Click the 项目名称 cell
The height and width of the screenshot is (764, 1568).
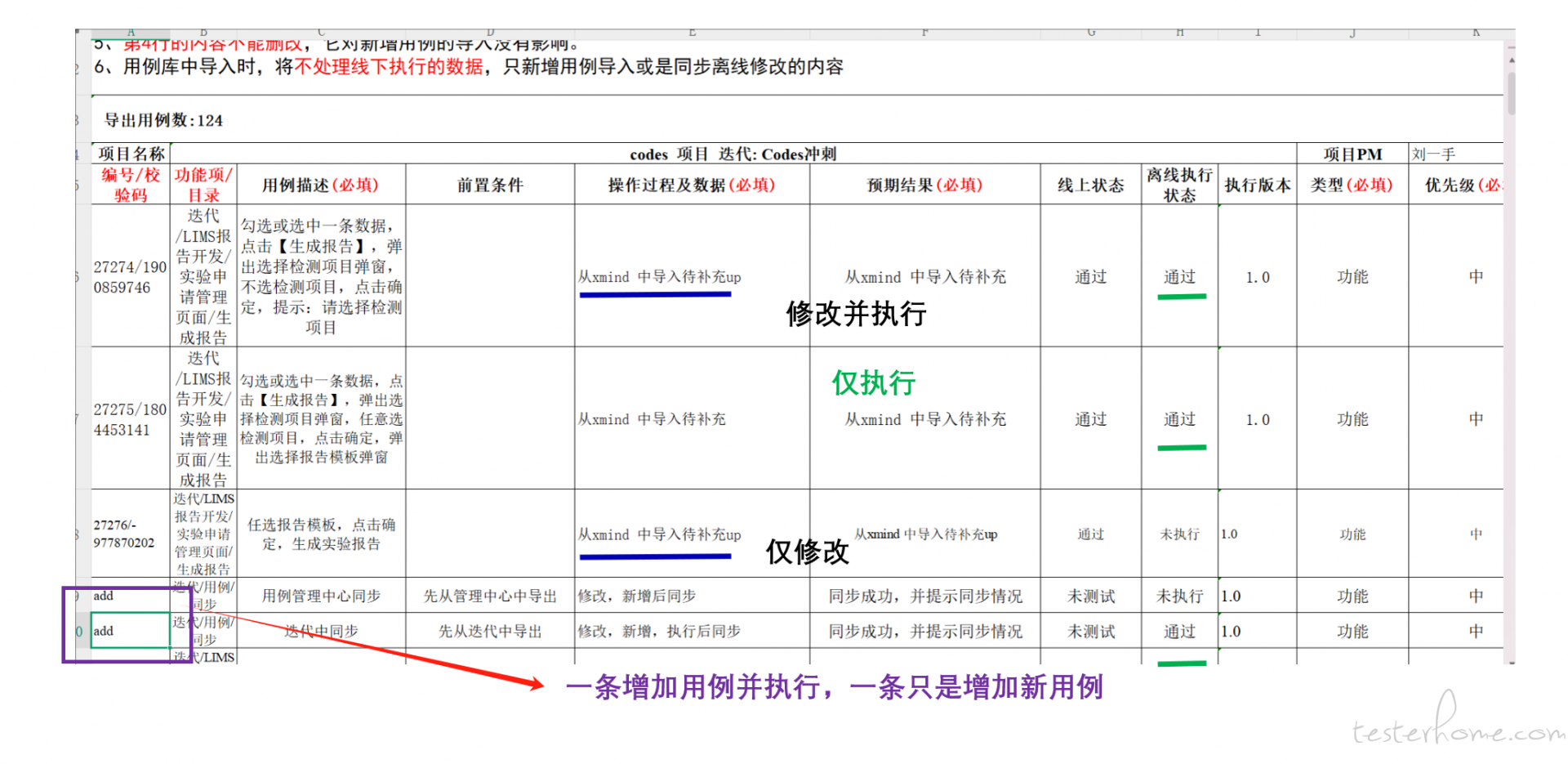click(x=131, y=154)
